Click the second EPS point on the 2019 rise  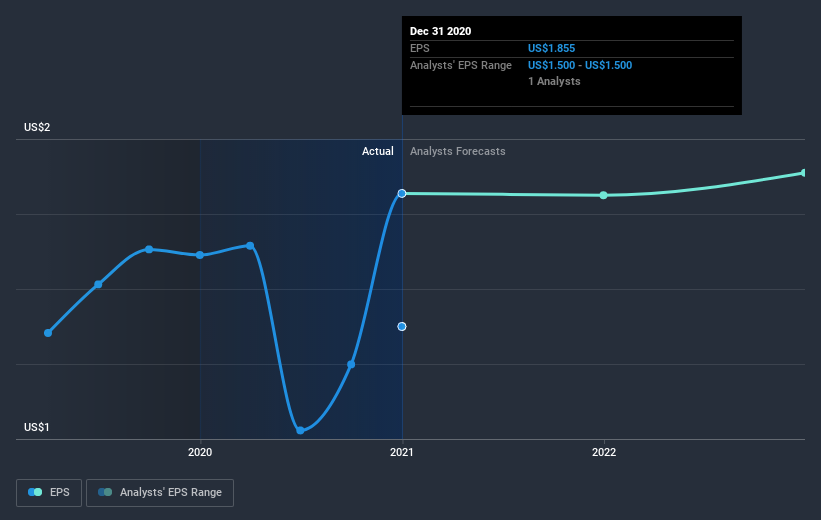98,284
